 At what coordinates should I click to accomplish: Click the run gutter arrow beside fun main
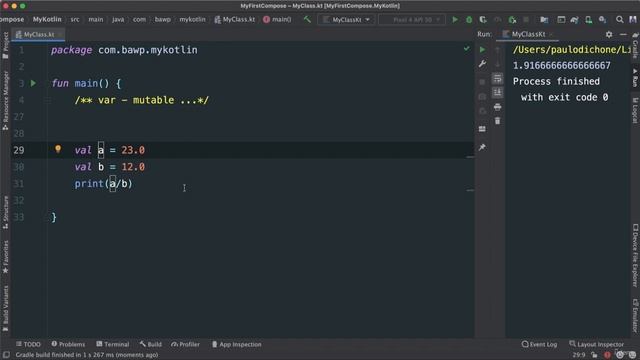(33, 83)
